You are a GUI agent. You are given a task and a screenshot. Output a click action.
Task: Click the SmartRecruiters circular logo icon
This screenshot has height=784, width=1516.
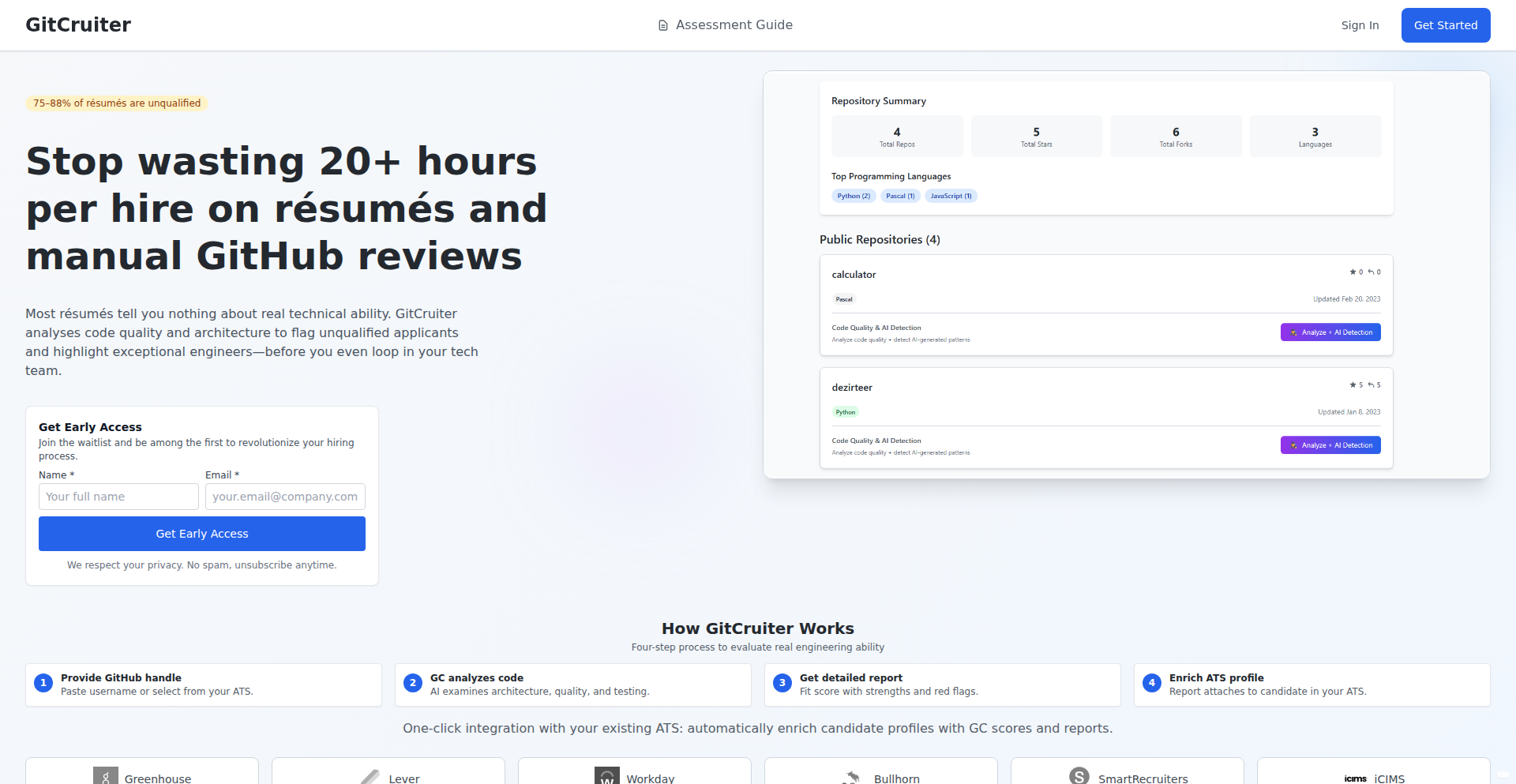click(x=1079, y=777)
